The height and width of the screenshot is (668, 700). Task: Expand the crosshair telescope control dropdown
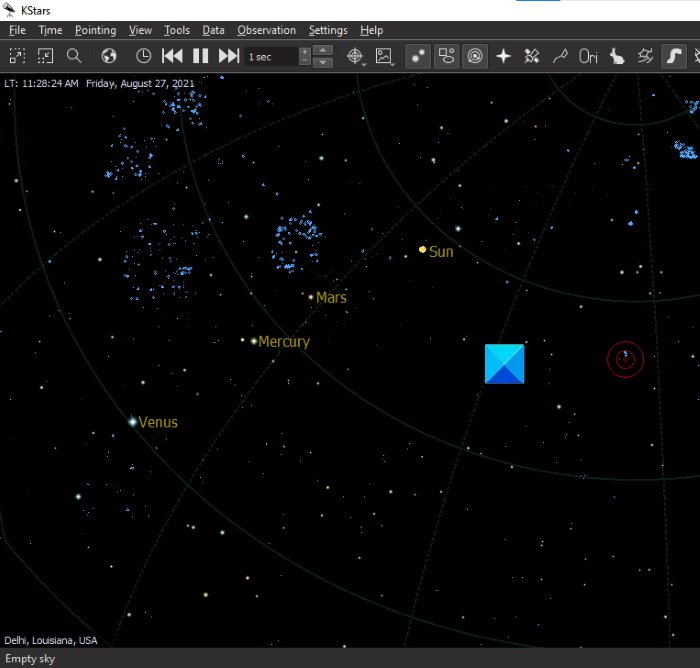[355, 56]
